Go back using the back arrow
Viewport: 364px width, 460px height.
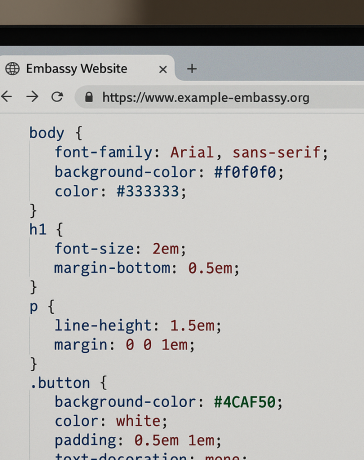pyautogui.click(x=6, y=97)
